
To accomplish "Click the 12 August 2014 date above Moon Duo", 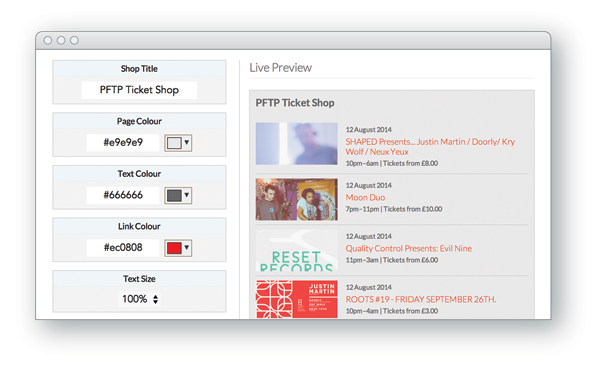I will point(368,186).
